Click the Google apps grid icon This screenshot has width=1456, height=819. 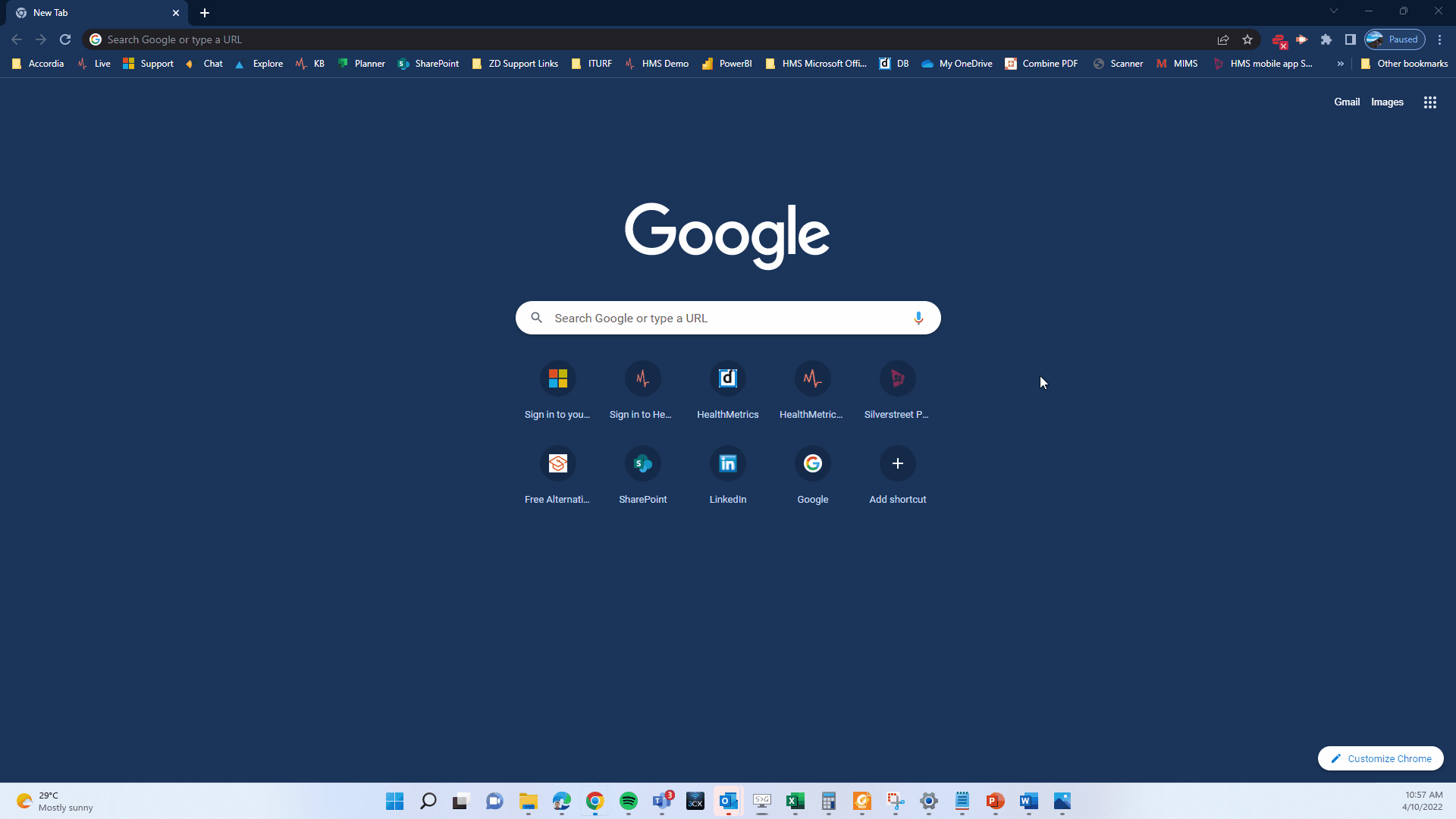pyautogui.click(x=1429, y=102)
